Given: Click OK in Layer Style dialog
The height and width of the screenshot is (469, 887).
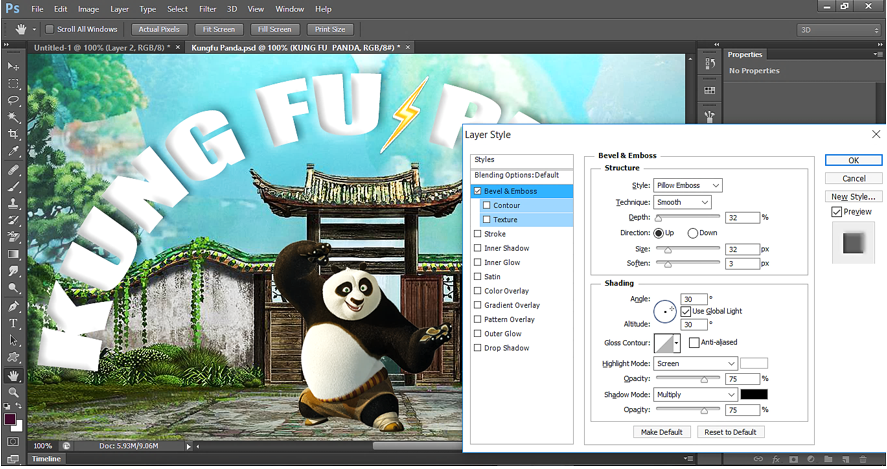Looking at the screenshot, I should 853,160.
